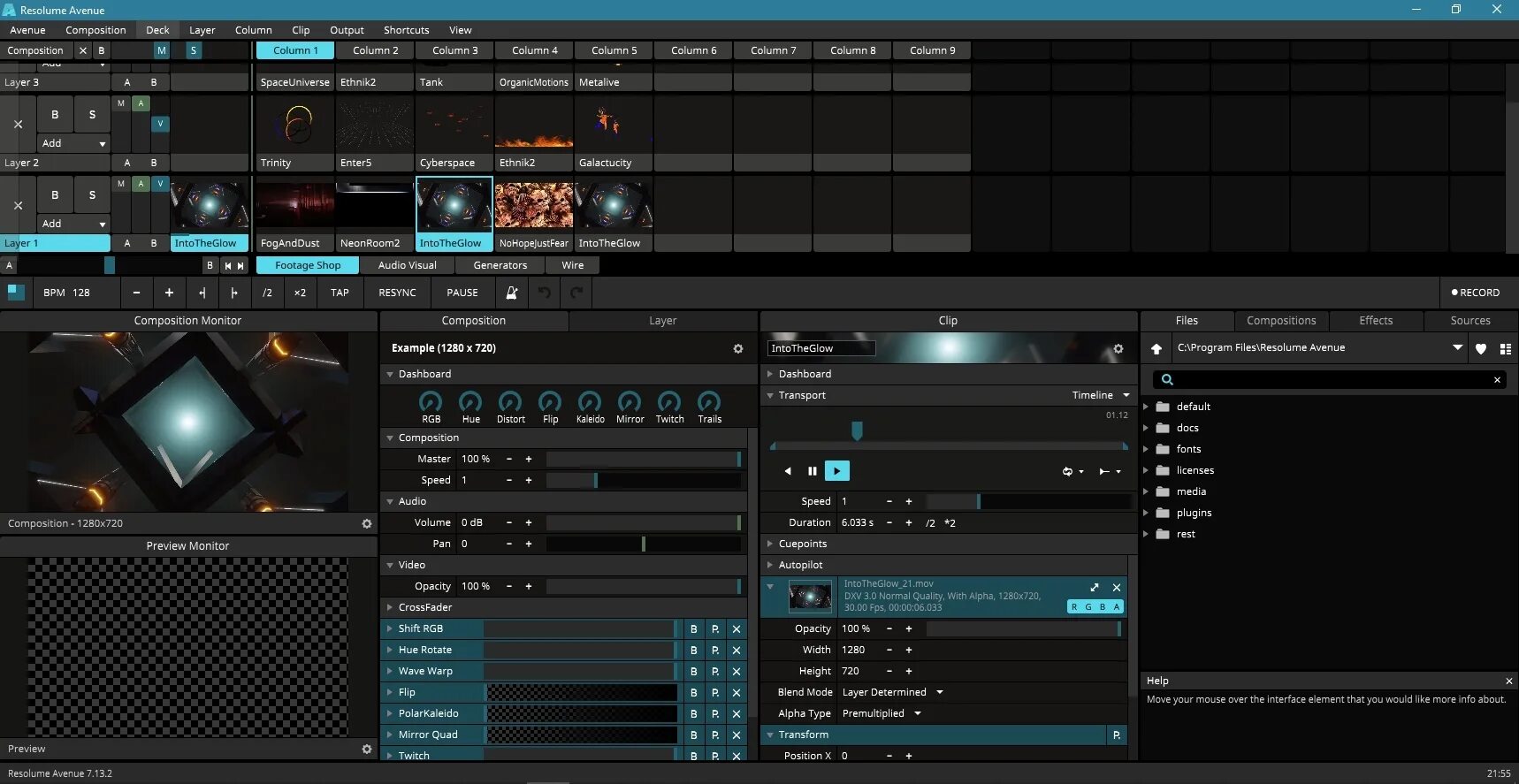Select the Audio Visual deck tab

pos(407,265)
